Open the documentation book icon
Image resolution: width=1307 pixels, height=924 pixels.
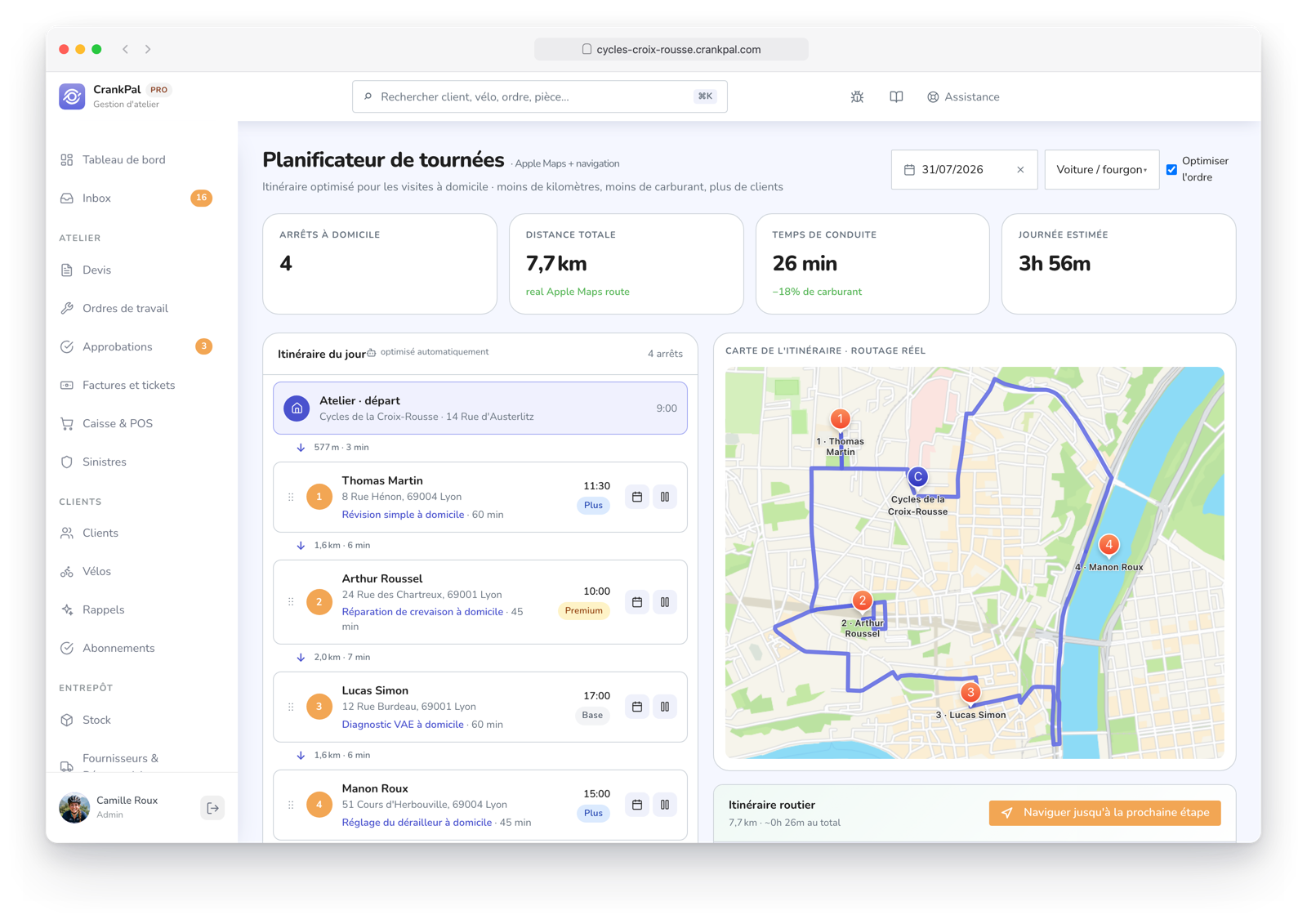click(x=896, y=96)
